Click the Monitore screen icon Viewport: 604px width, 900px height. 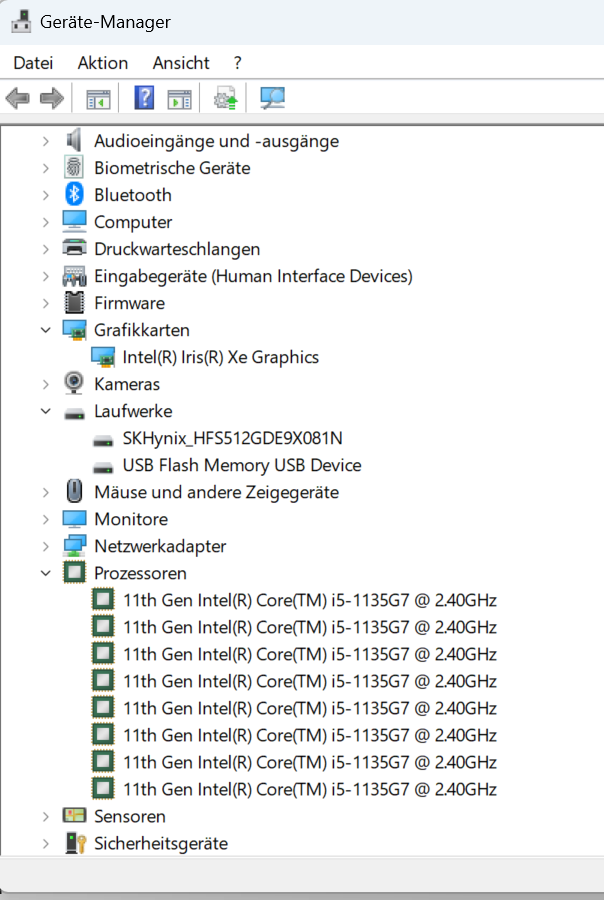pyautogui.click(x=74, y=518)
